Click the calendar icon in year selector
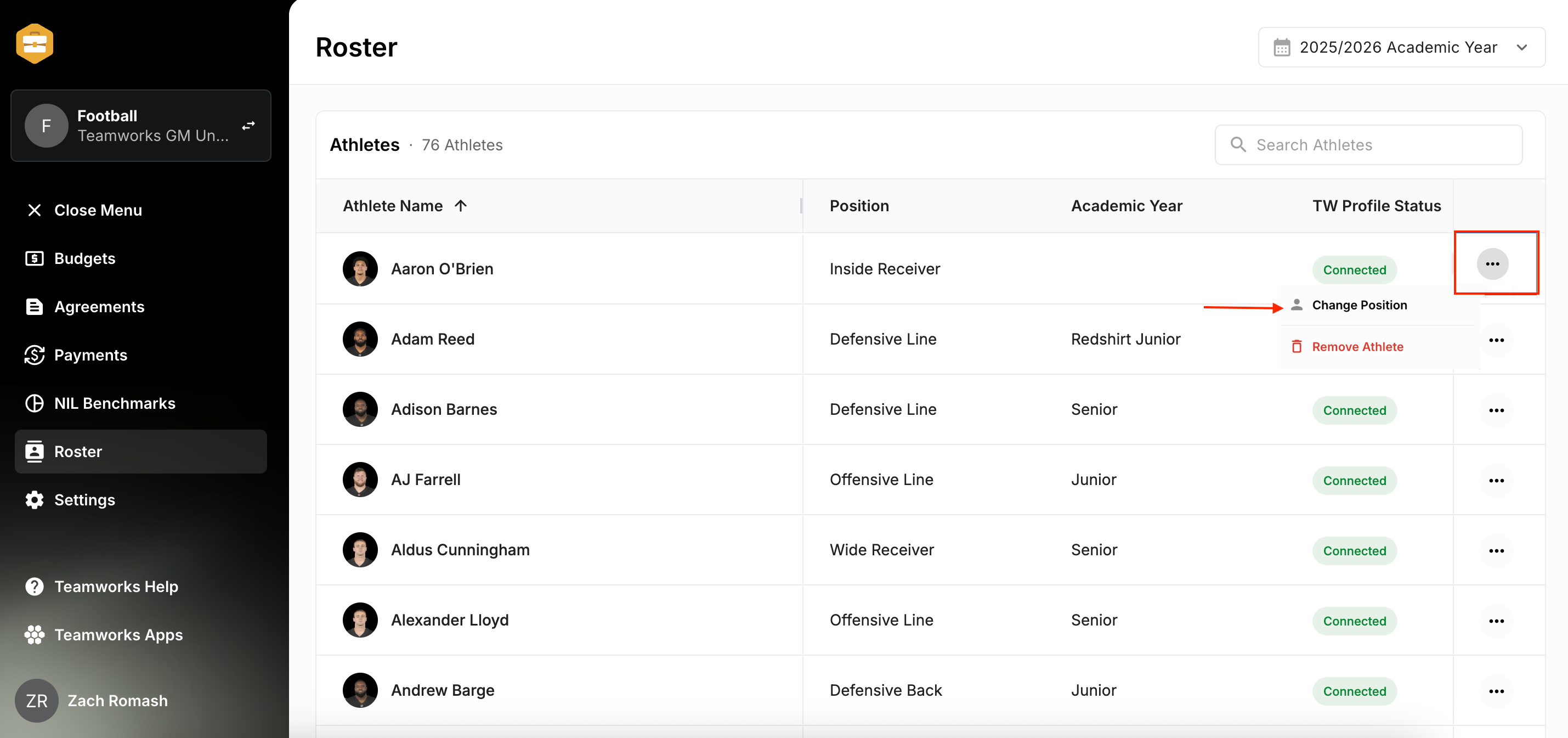The height and width of the screenshot is (738, 1568). point(1282,48)
